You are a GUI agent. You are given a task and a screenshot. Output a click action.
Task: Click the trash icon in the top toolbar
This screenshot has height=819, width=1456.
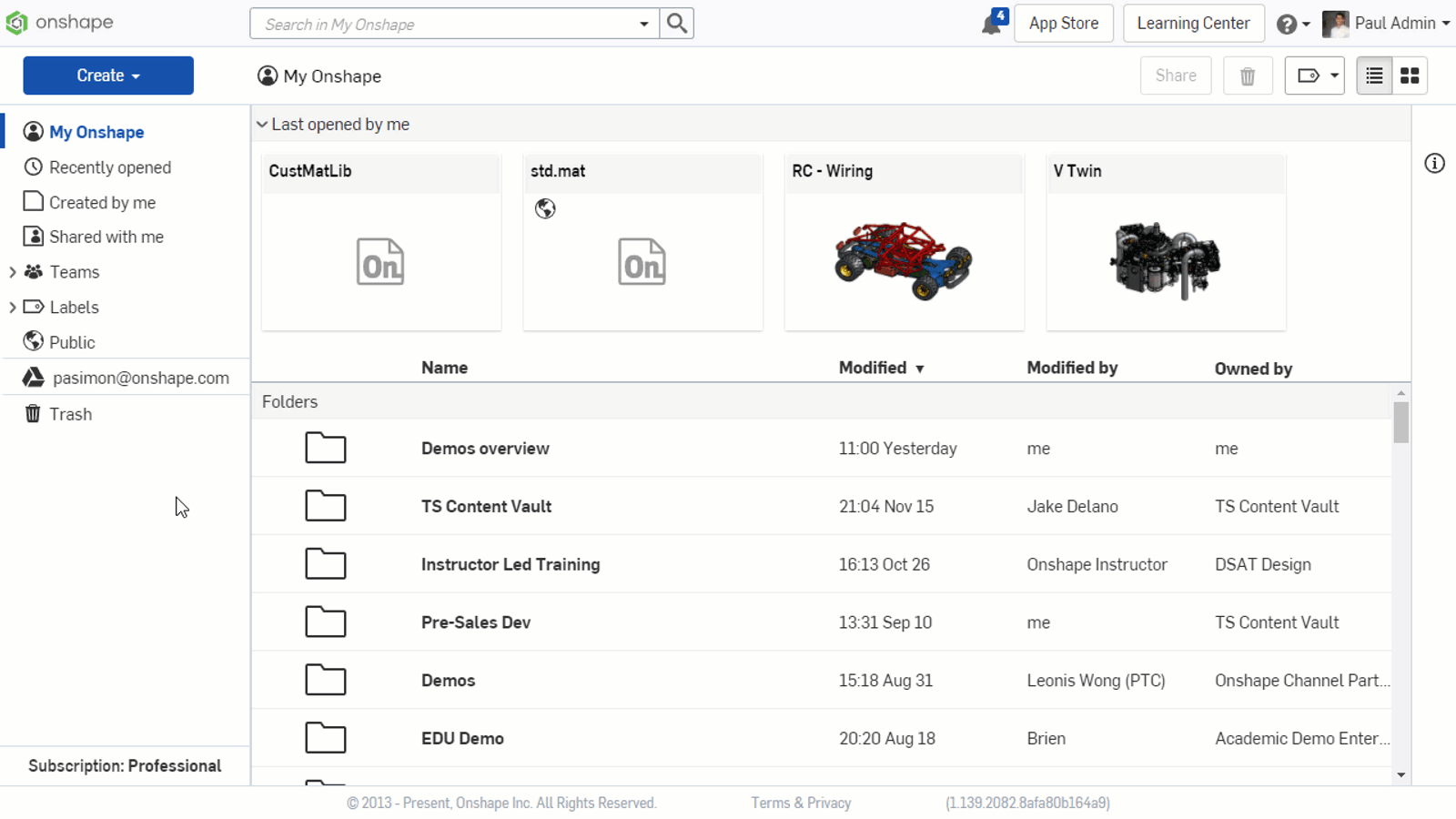tap(1248, 76)
